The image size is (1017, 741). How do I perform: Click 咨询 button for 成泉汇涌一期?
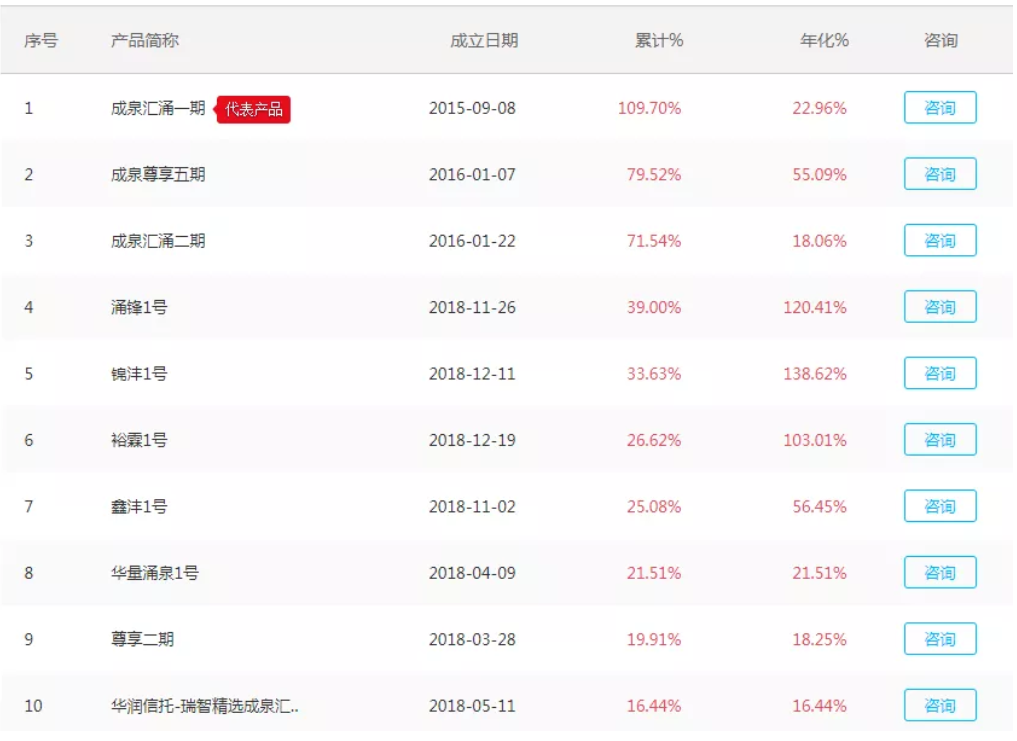click(940, 108)
